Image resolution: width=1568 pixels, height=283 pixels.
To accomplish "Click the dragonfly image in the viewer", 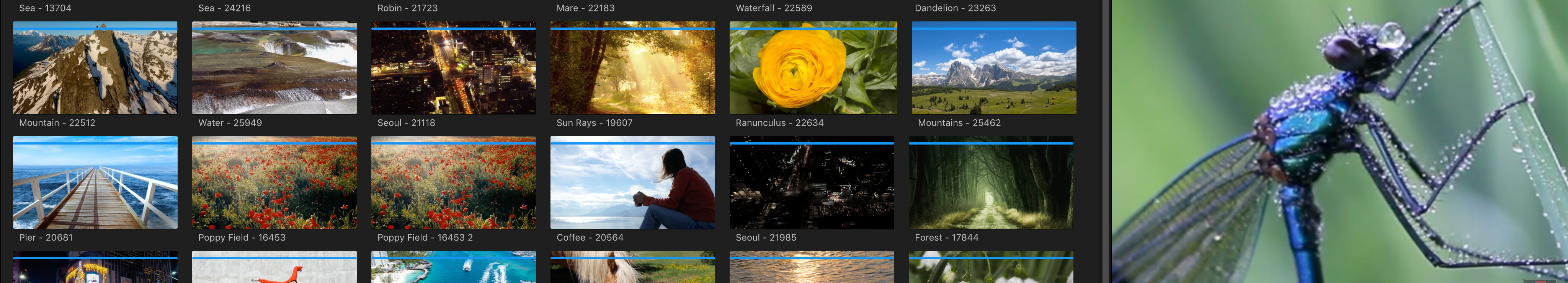I will 1339,141.
